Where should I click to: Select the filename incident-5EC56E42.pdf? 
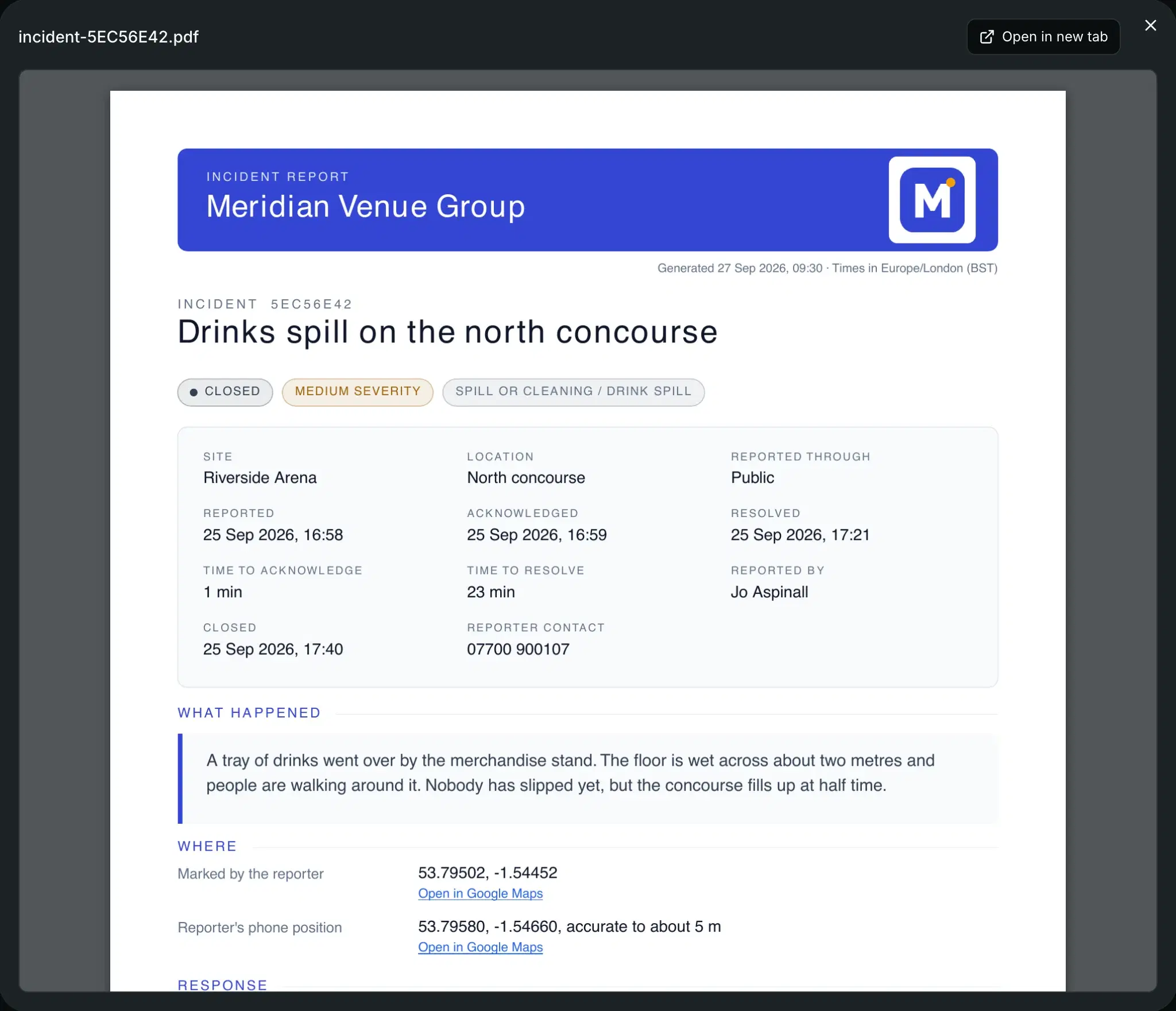[x=109, y=37]
